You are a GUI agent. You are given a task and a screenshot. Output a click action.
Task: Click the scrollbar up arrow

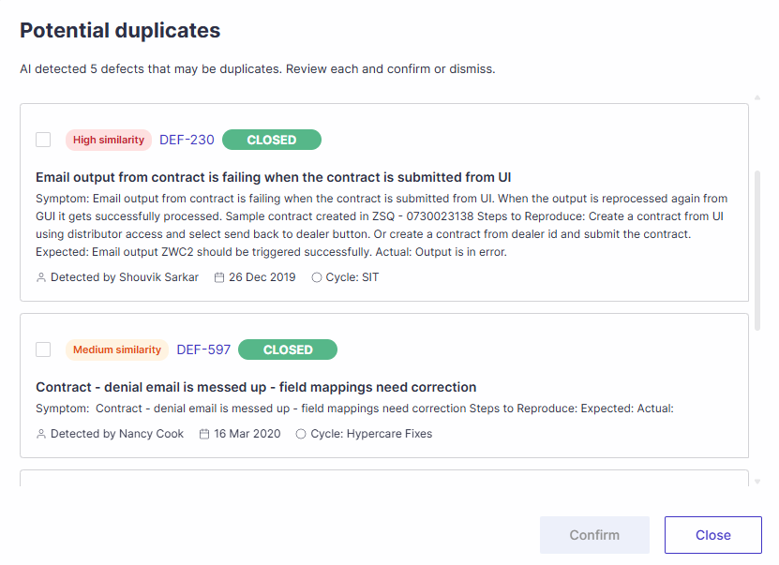(757, 98)
